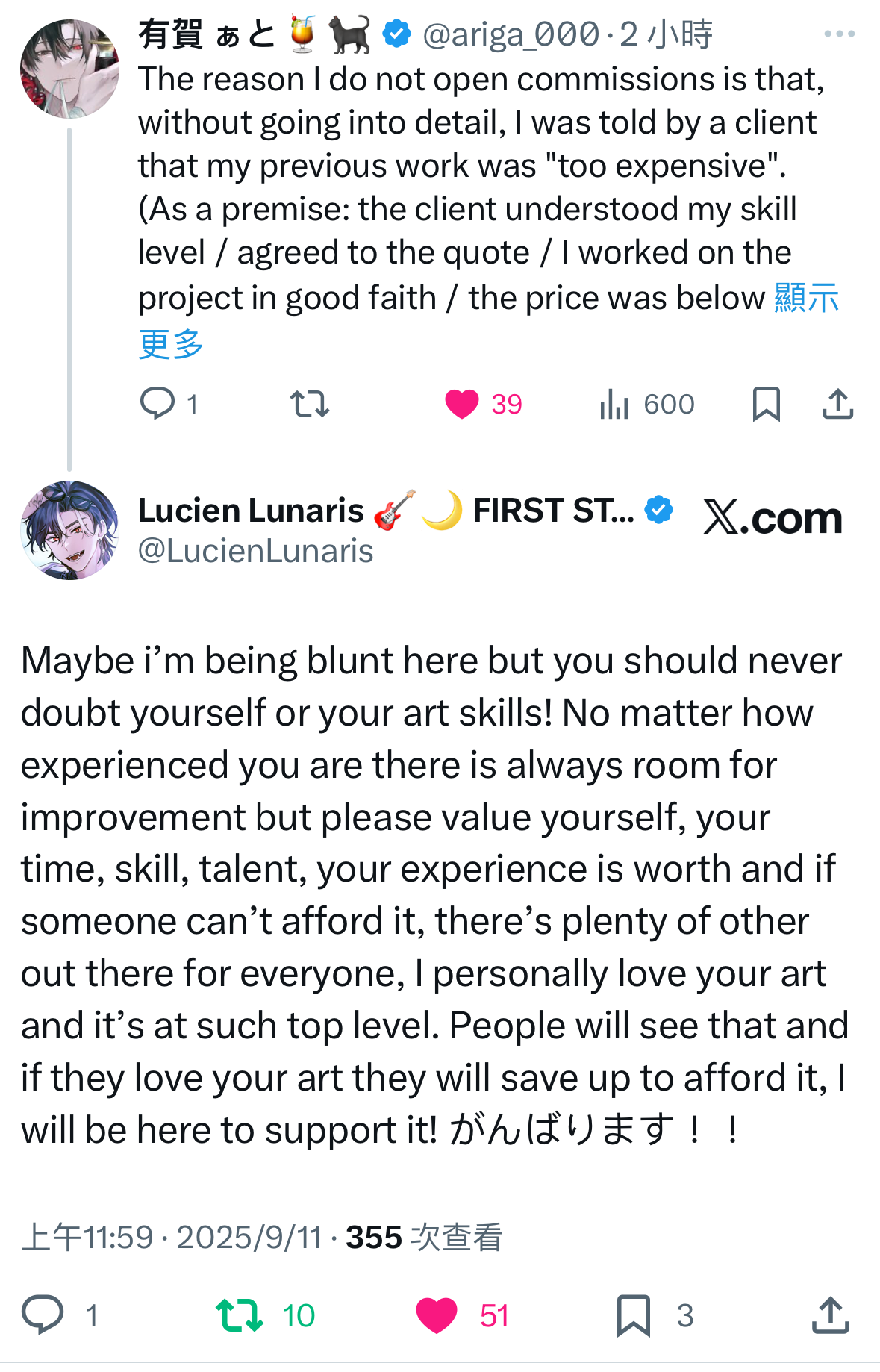Reply to the ariga_000 tweet
This screenshot has width=880, height=1372.
click(x=157, y=404)
